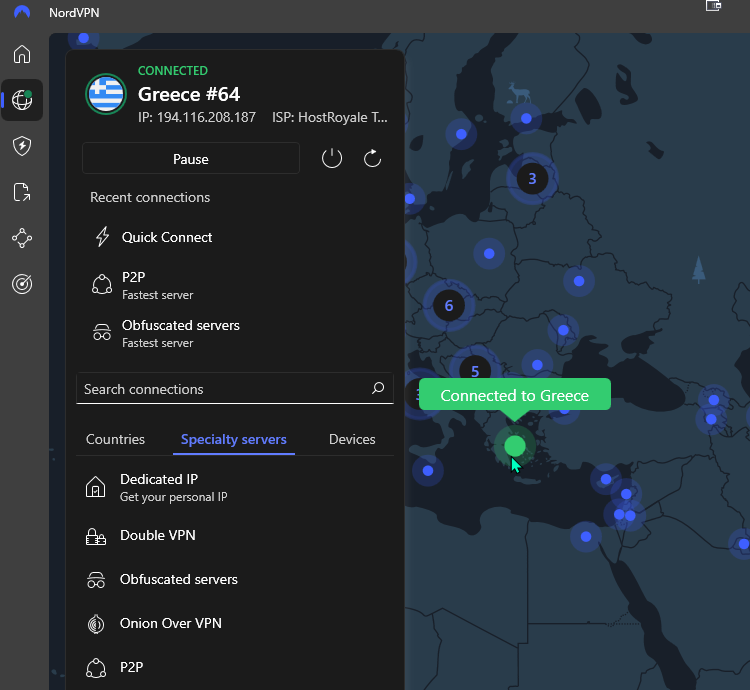The height and width of the screenshot is (690, 750).
Task: Open Threat Protection shield icon
Action: (22, 146)
